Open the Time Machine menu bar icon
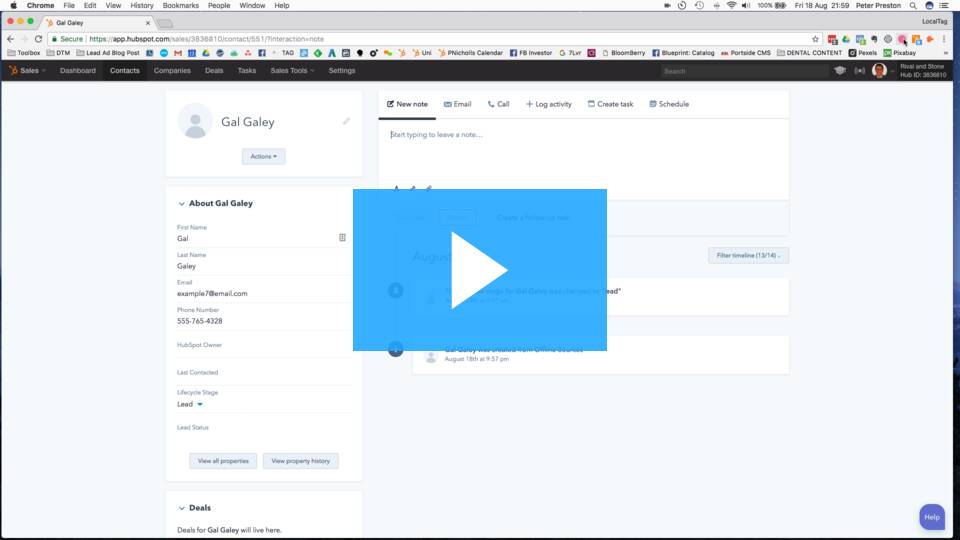The image size is (960, 540). tap(699, 6)
